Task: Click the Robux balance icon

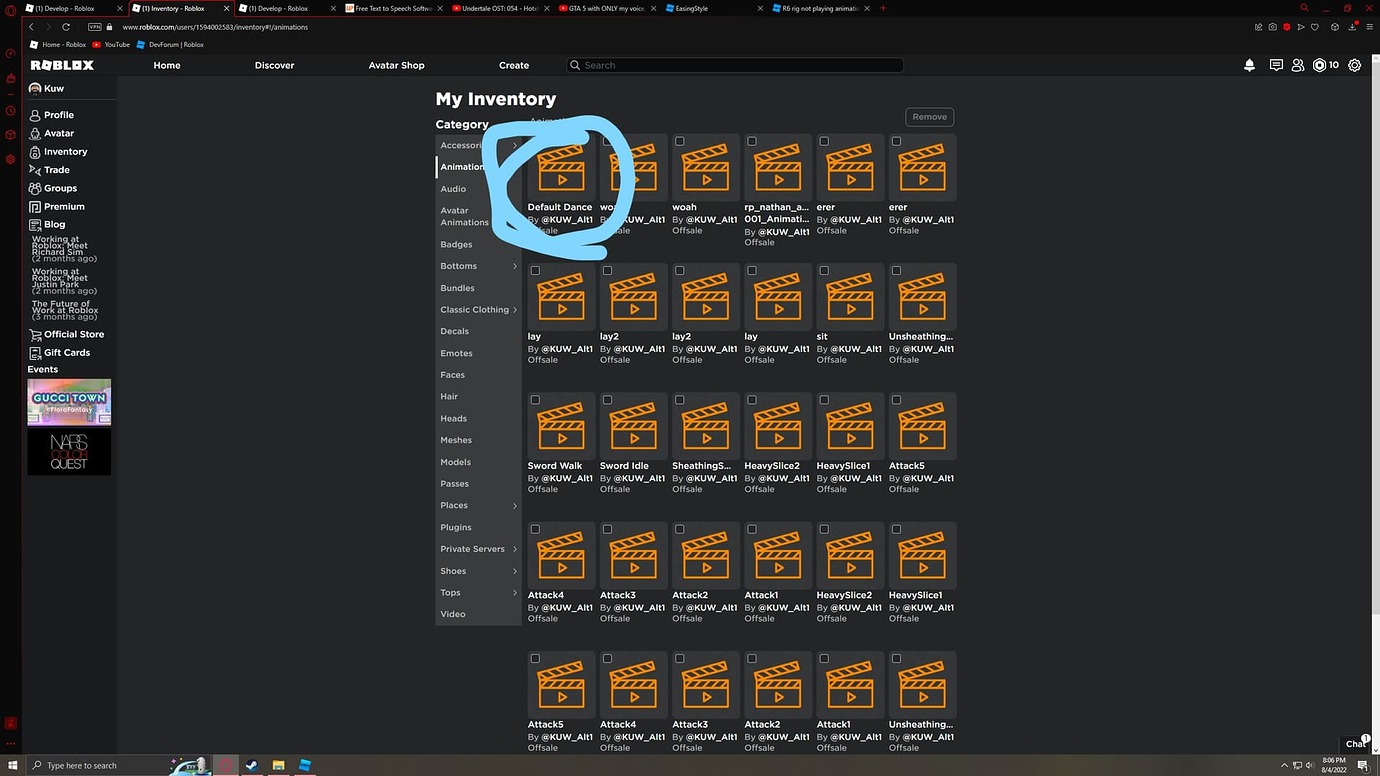Action: coord(1319,65)
